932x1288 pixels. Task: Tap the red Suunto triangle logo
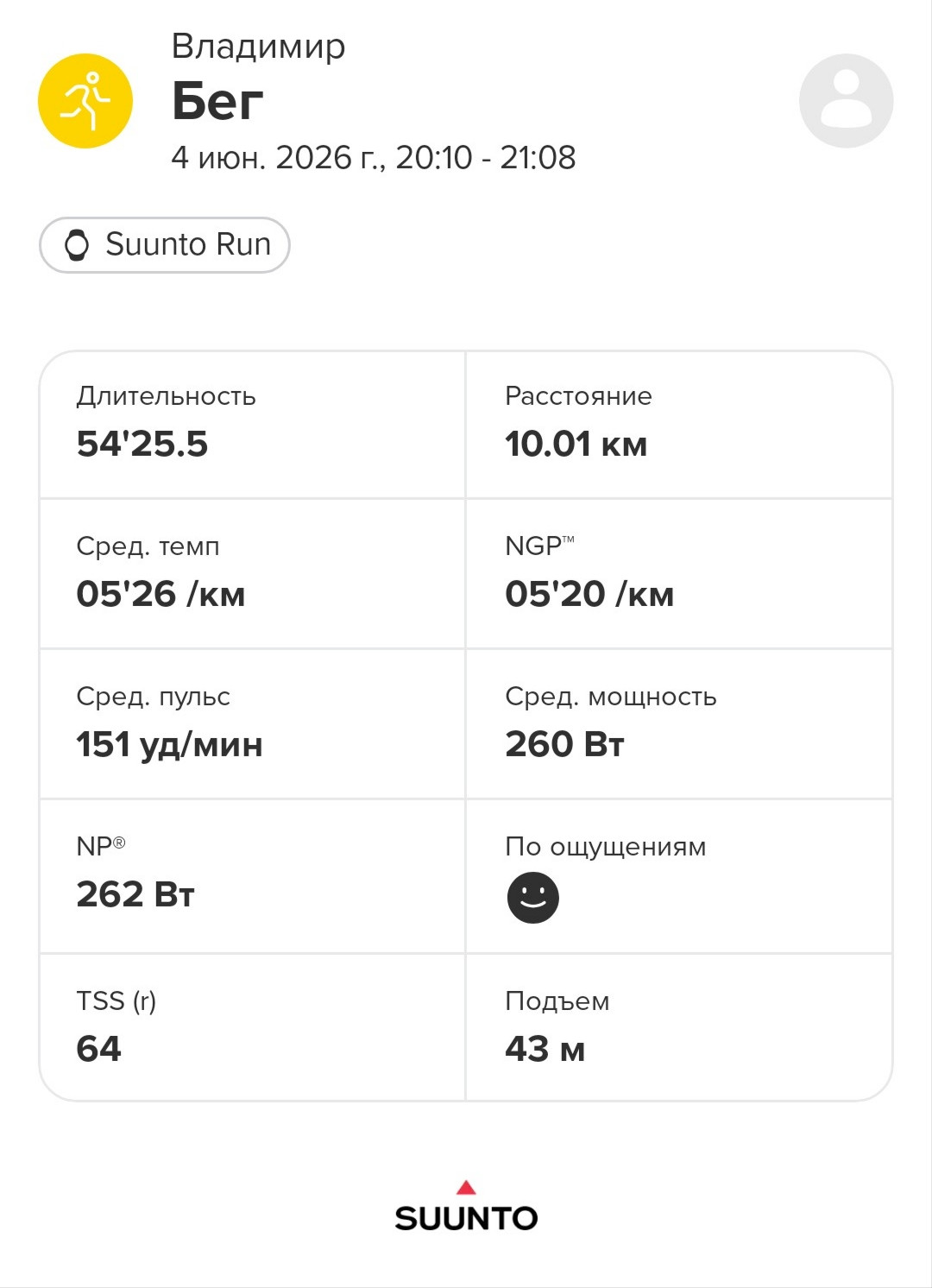pyautogui.click(x=466, y=1187)
